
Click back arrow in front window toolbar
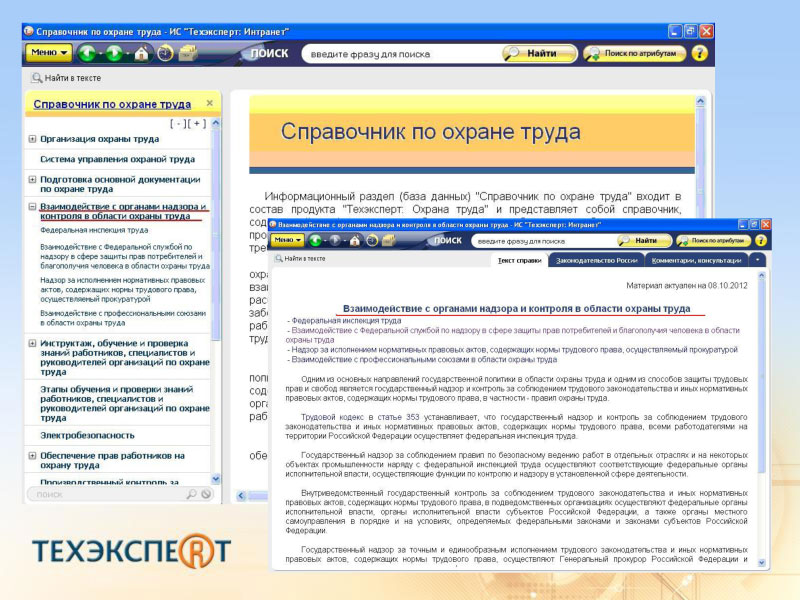click(315, 240)
